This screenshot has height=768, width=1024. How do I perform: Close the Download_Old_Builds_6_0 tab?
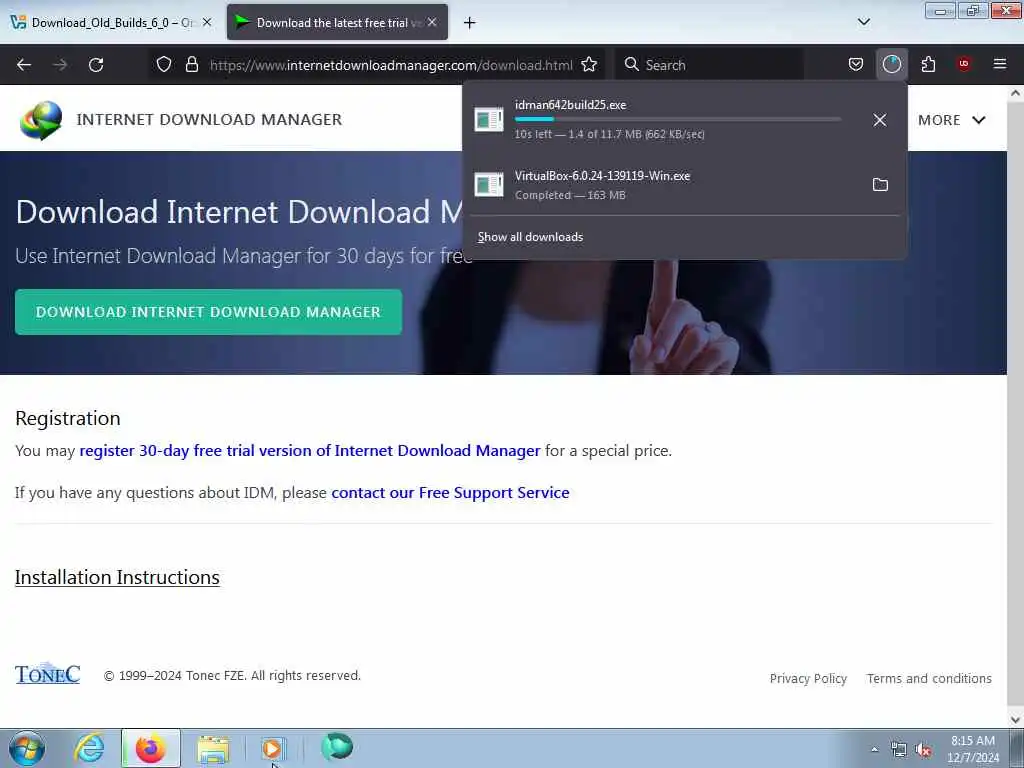(x=207, y=22)
